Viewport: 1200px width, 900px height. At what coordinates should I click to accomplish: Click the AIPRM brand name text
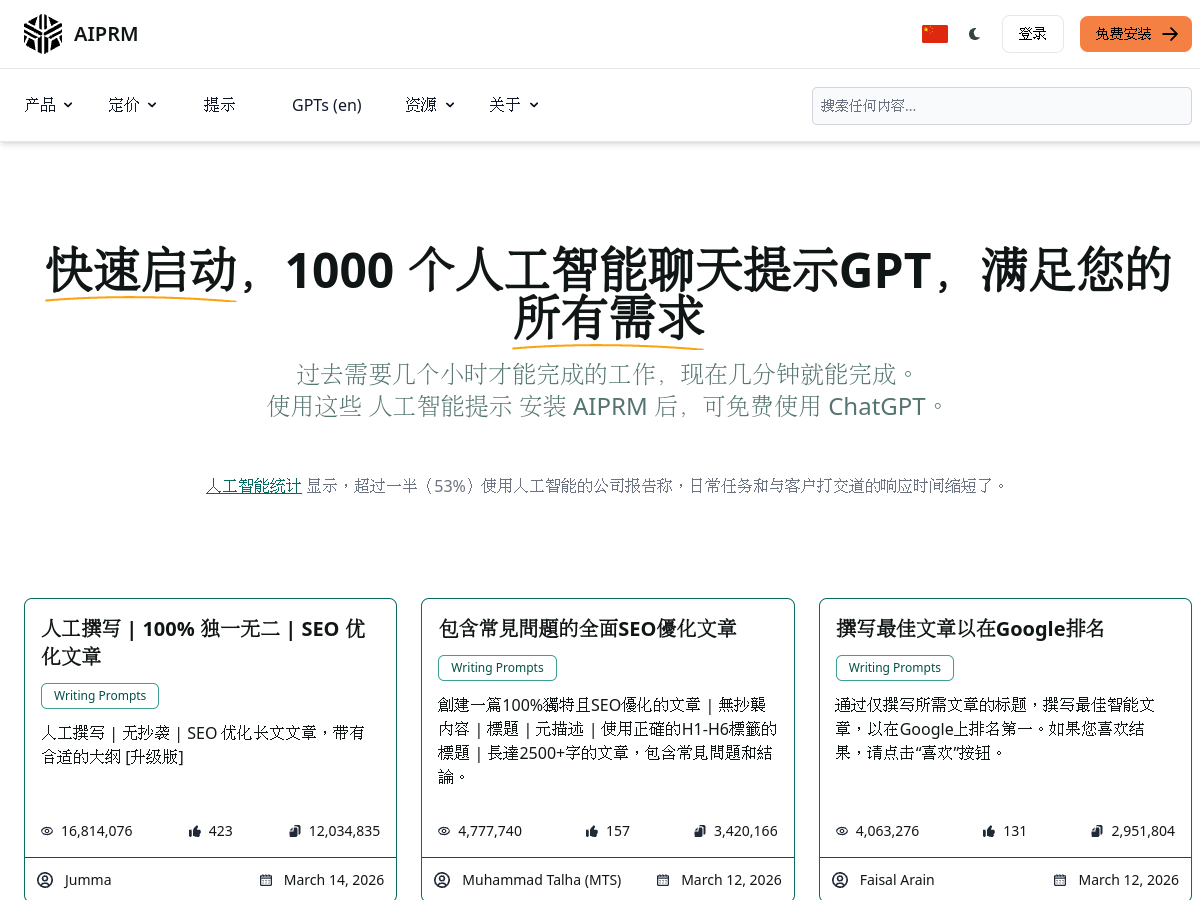[x=106, y=34]
